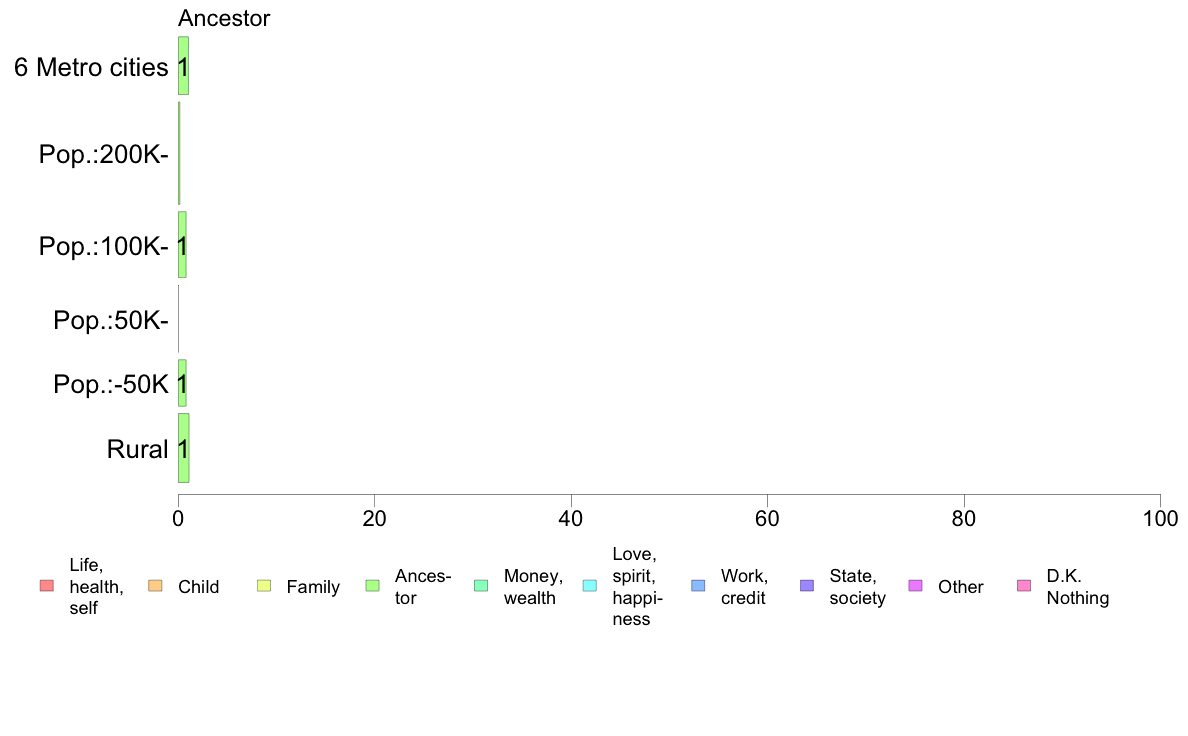Click the Pop.:100K- bar

coord(182,245)
